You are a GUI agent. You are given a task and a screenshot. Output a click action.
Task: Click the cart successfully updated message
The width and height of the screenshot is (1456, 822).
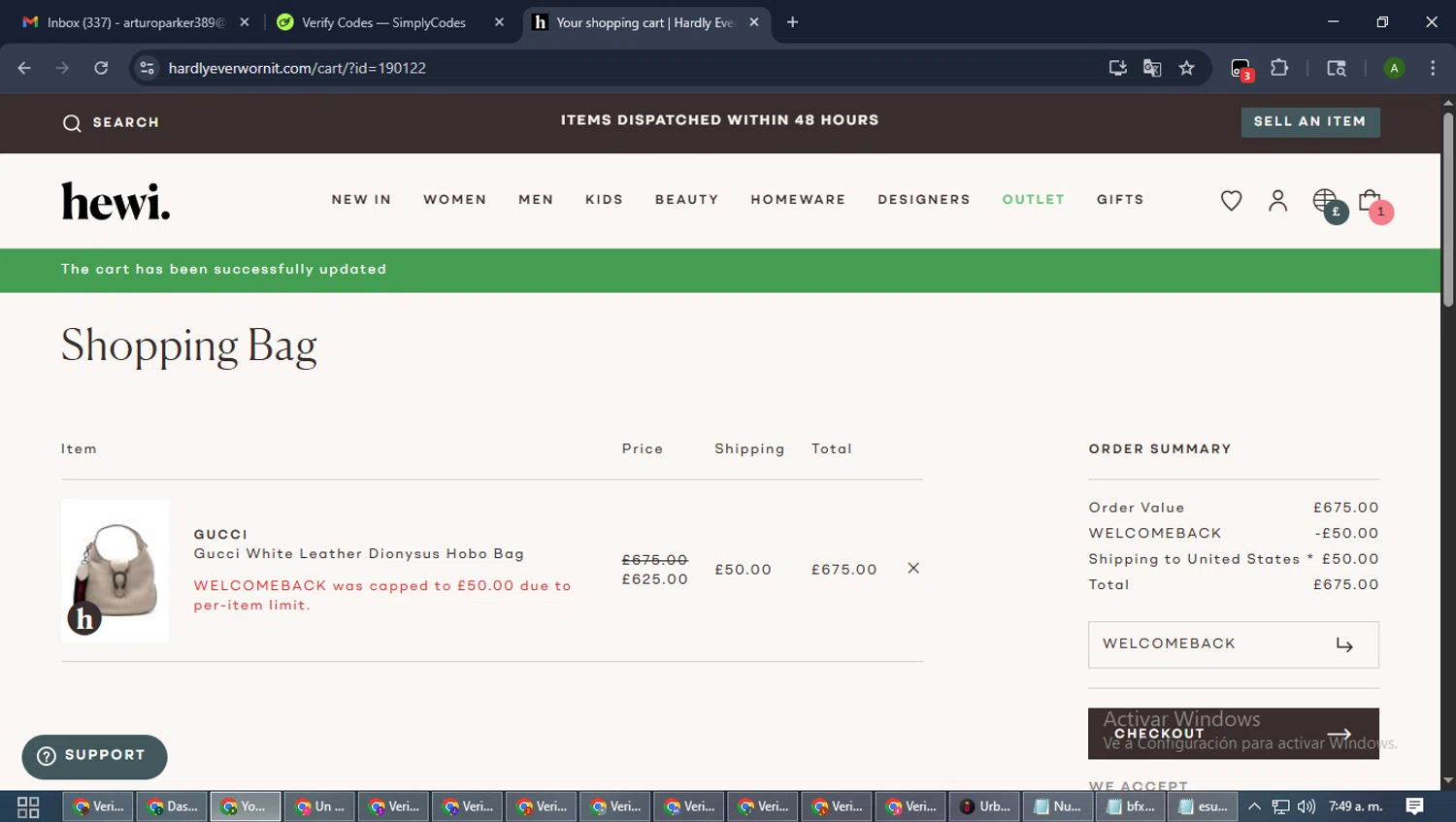coord(224,270)
